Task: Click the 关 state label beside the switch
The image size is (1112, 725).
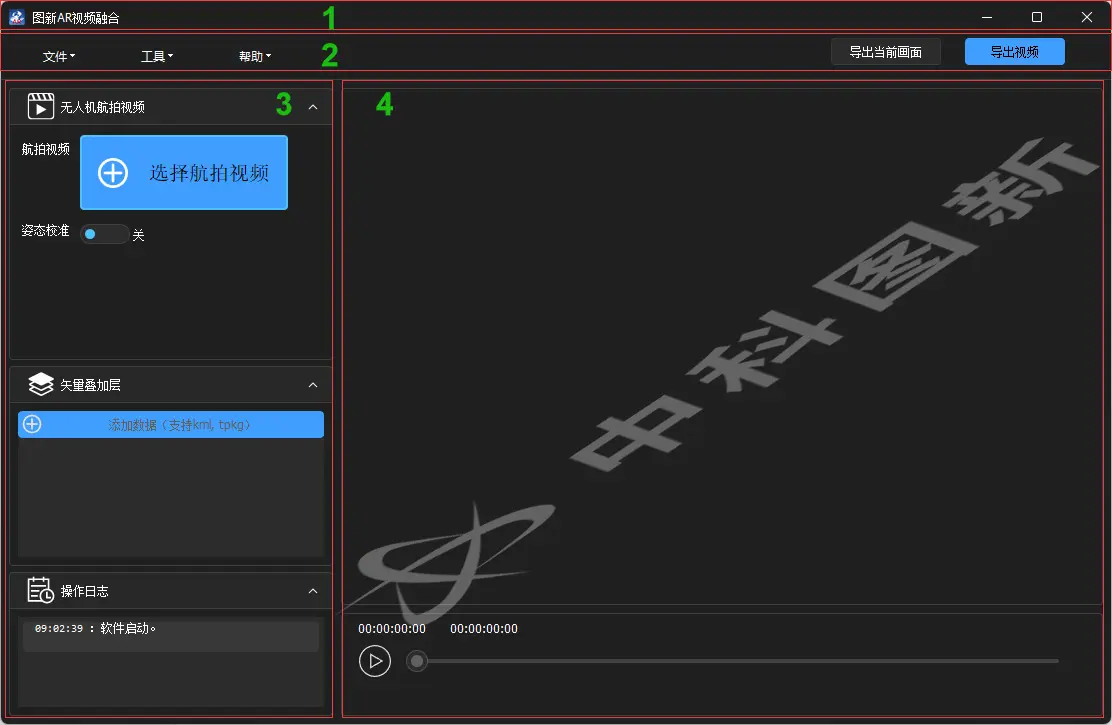Action: tap(138, 235)
